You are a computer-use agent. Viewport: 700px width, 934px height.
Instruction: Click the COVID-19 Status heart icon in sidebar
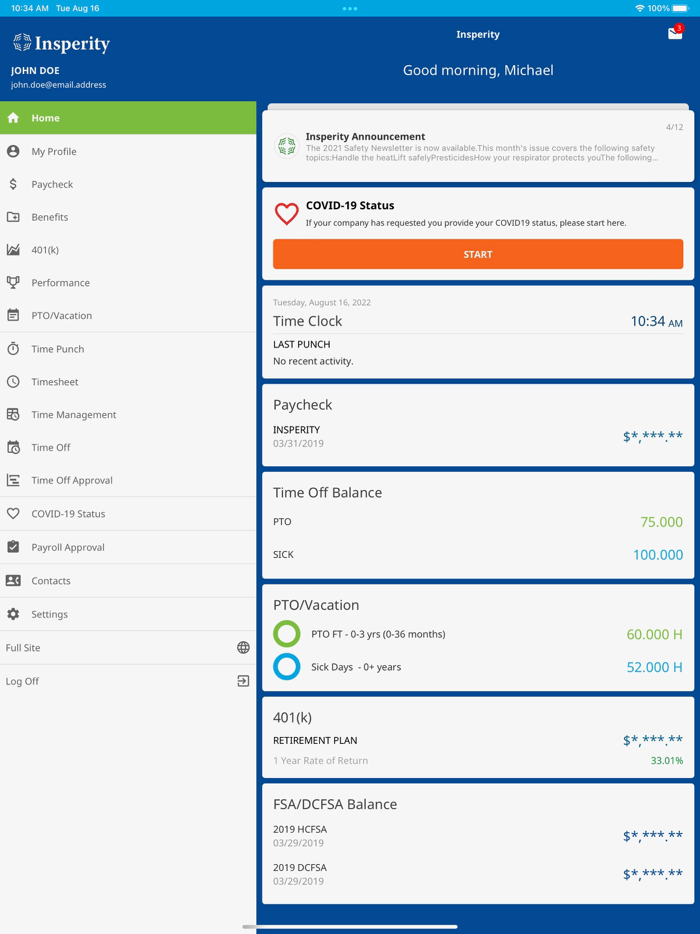(x=13, y=513)
